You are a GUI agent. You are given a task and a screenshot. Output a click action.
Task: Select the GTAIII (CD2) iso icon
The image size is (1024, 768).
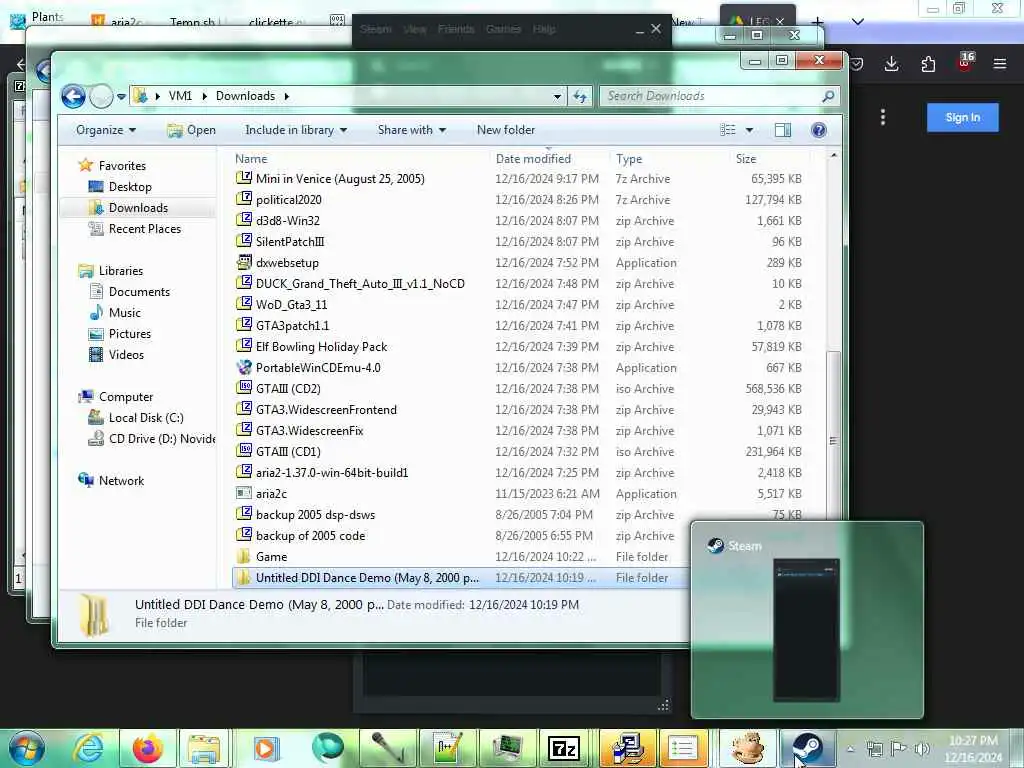[x=244, y=388]
